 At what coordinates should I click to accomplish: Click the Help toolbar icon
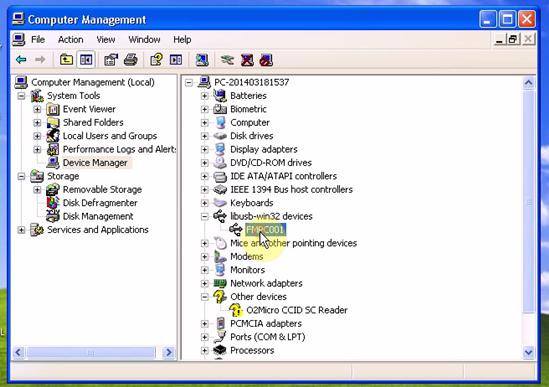pos(156,60)
